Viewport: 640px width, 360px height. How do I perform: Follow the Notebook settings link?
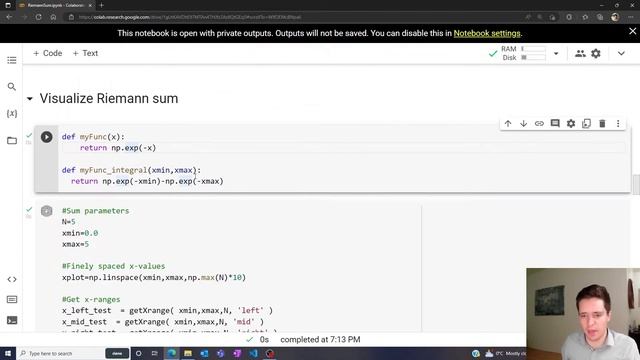(x=487, y=33)
